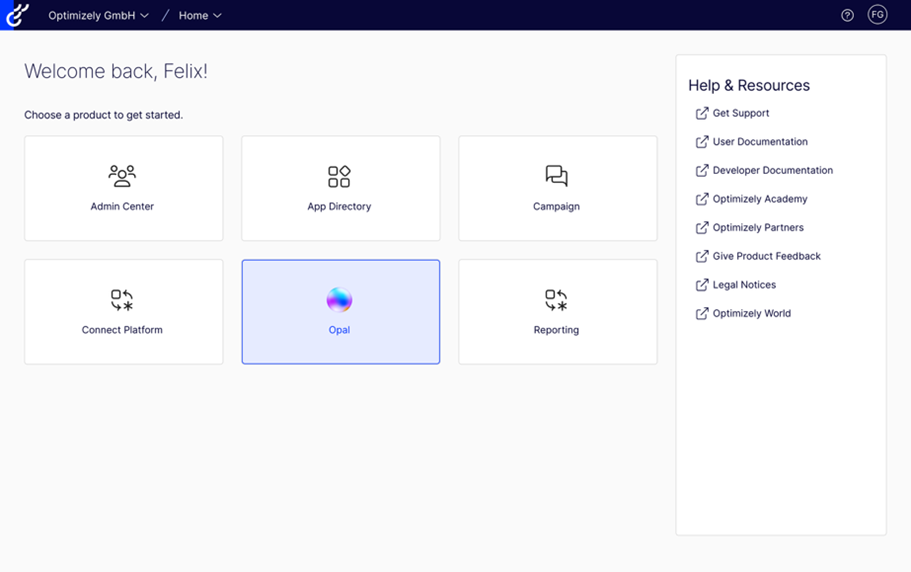911x572 pixels.
Task: Open the Optimizely World link
Action: 751,313
